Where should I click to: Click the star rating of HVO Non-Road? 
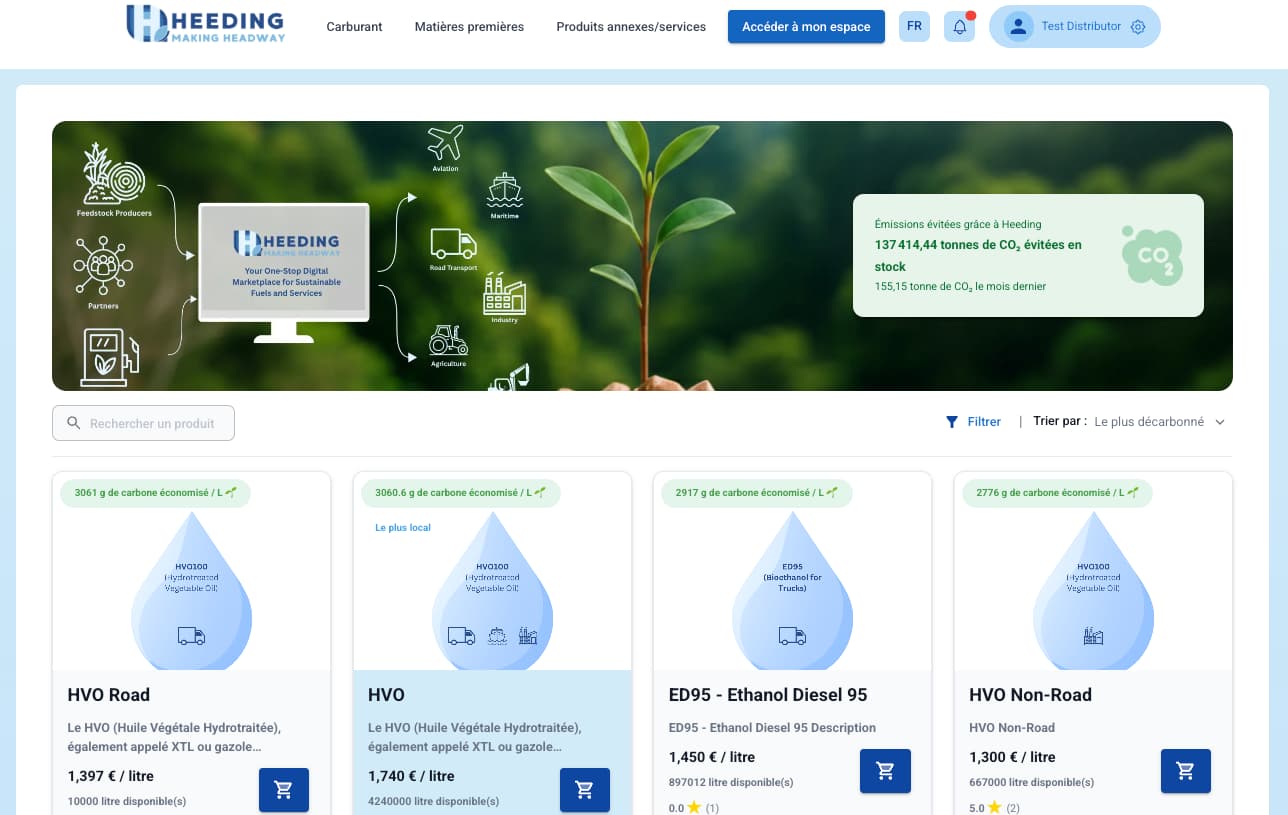[x=994, y=807]
